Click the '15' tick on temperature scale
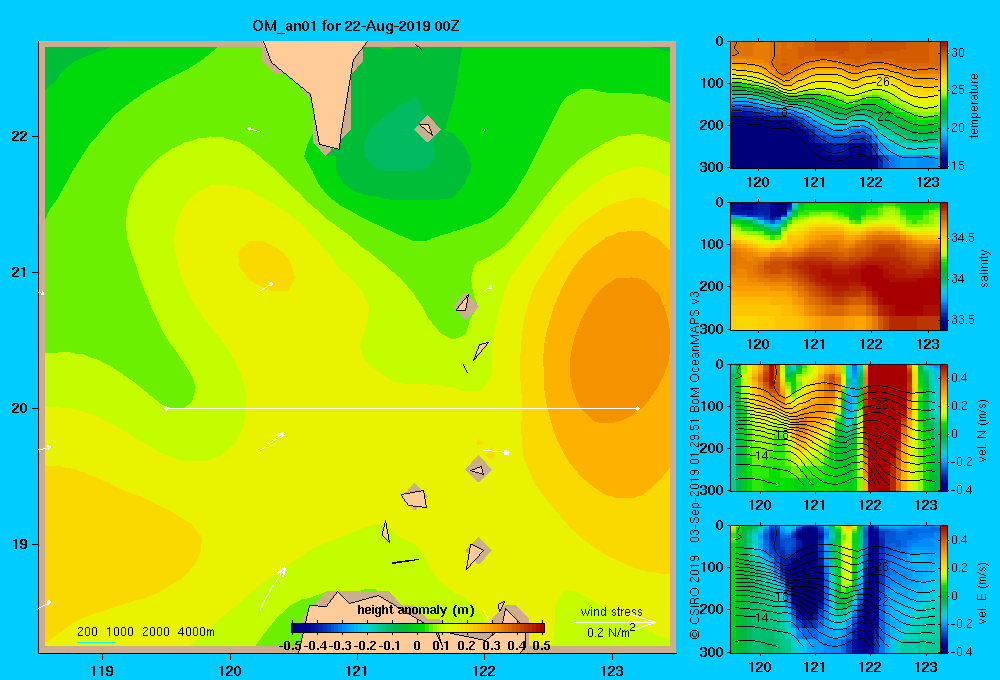 pos(958,165)
